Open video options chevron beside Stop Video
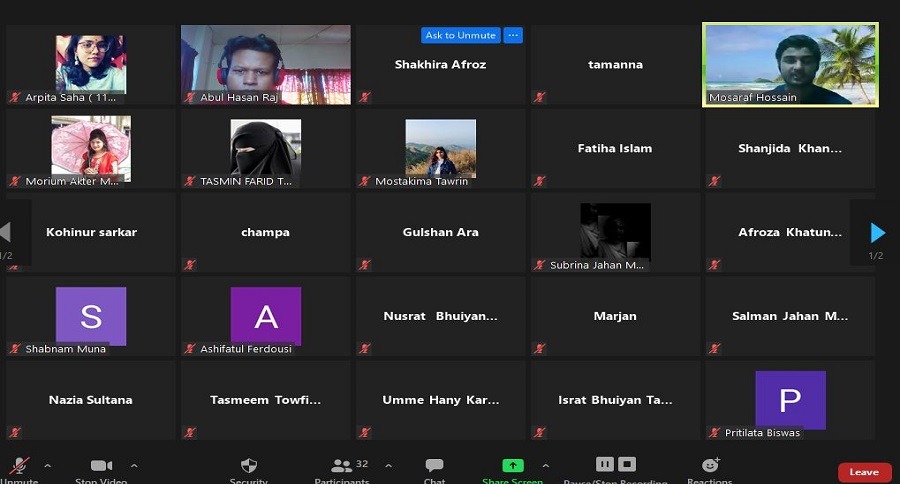900x484 pixels. pos(134,466)
